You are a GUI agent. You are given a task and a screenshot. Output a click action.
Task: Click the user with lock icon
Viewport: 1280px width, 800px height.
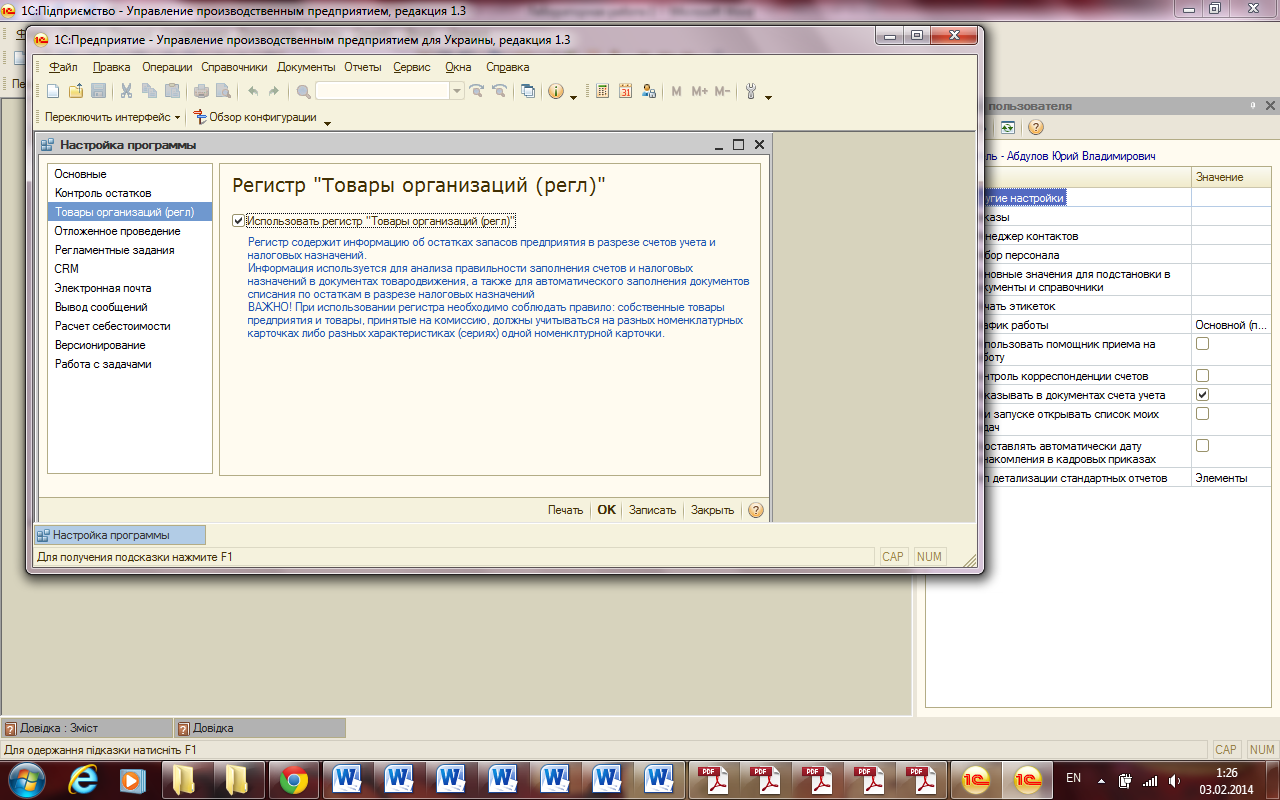pos(648,91)
